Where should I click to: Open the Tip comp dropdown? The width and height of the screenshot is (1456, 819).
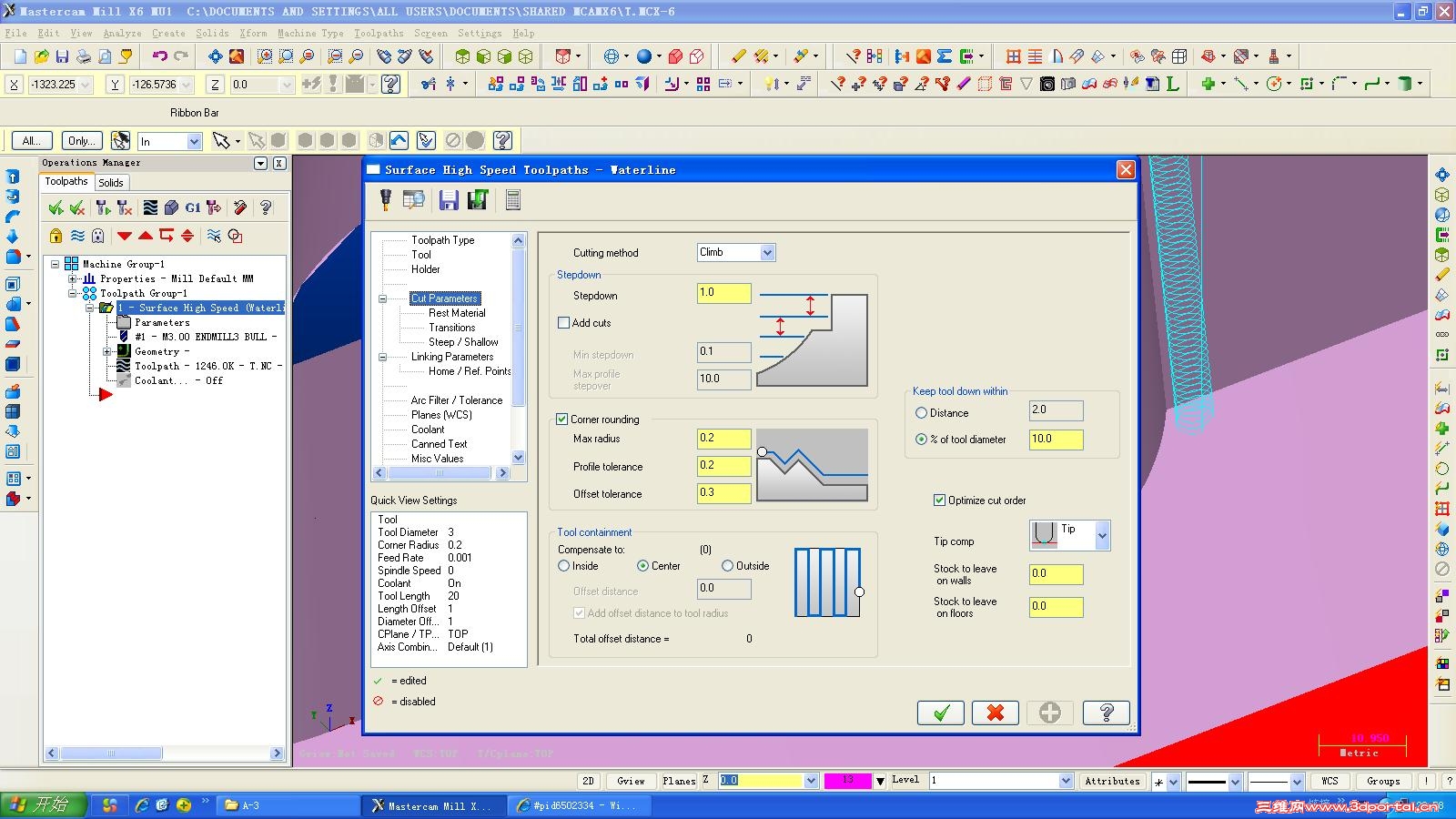(1103, 536)
